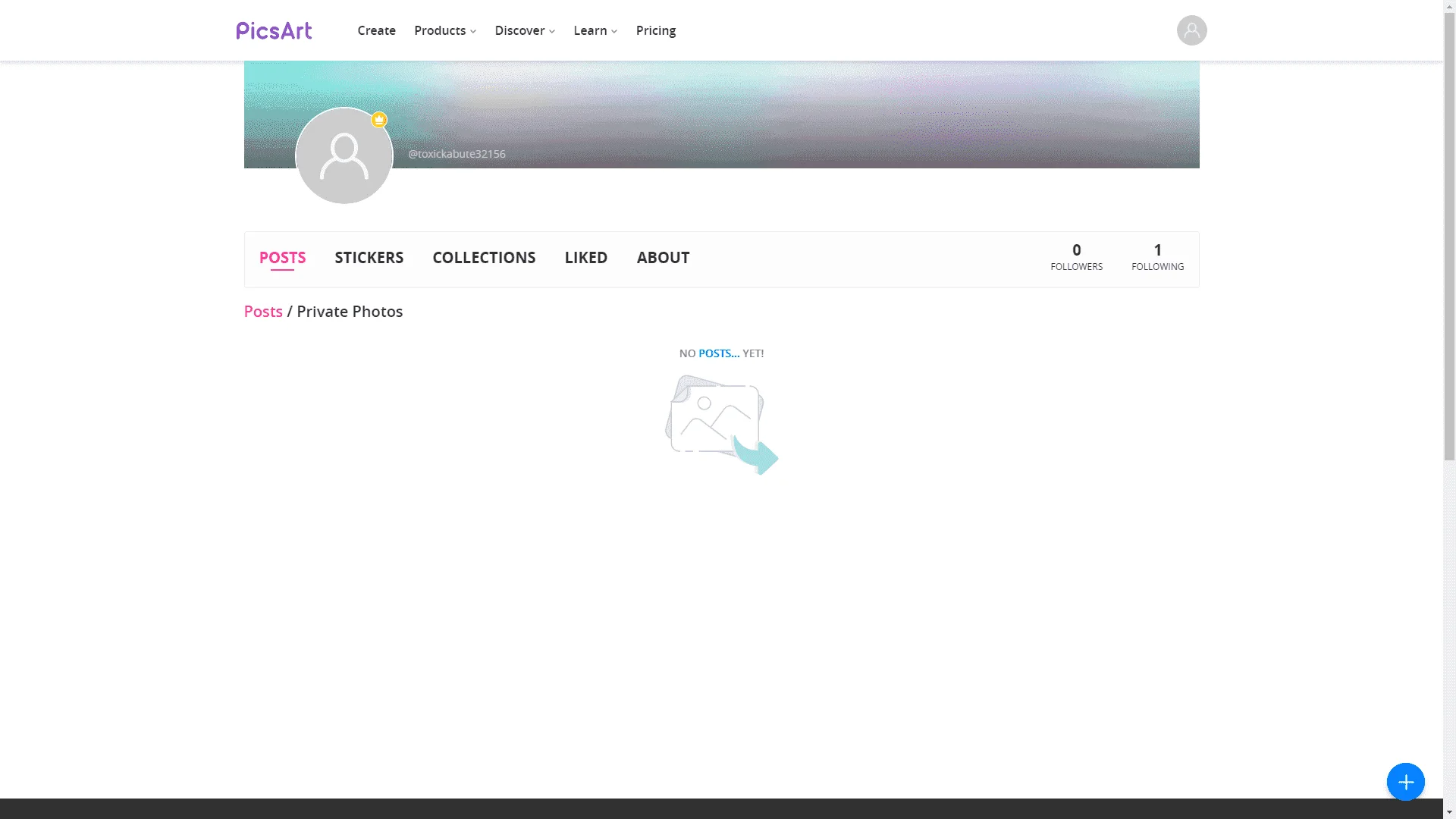This screenshot has height=819, width=1456.
Task: Select the POSTS tab
Action: click(x=282, y=258)
